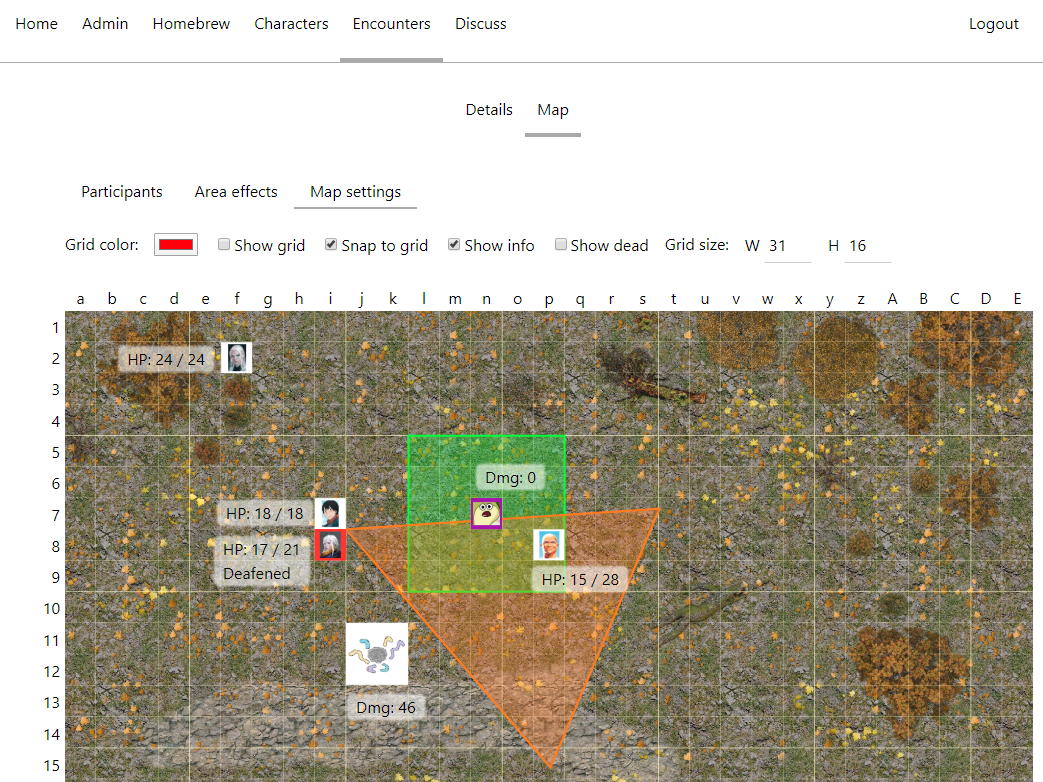The width and height of the screenshot is (1043, 782).
Task: Open the Admin section
Action: (x=105, y=24)
